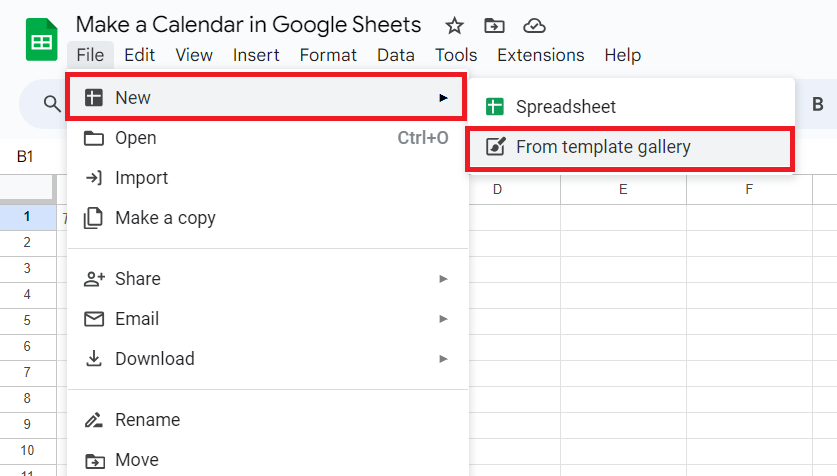Click the search magnifier icon in toolbar
Viewport: 837px width, 476px height.
click(52, 103)
